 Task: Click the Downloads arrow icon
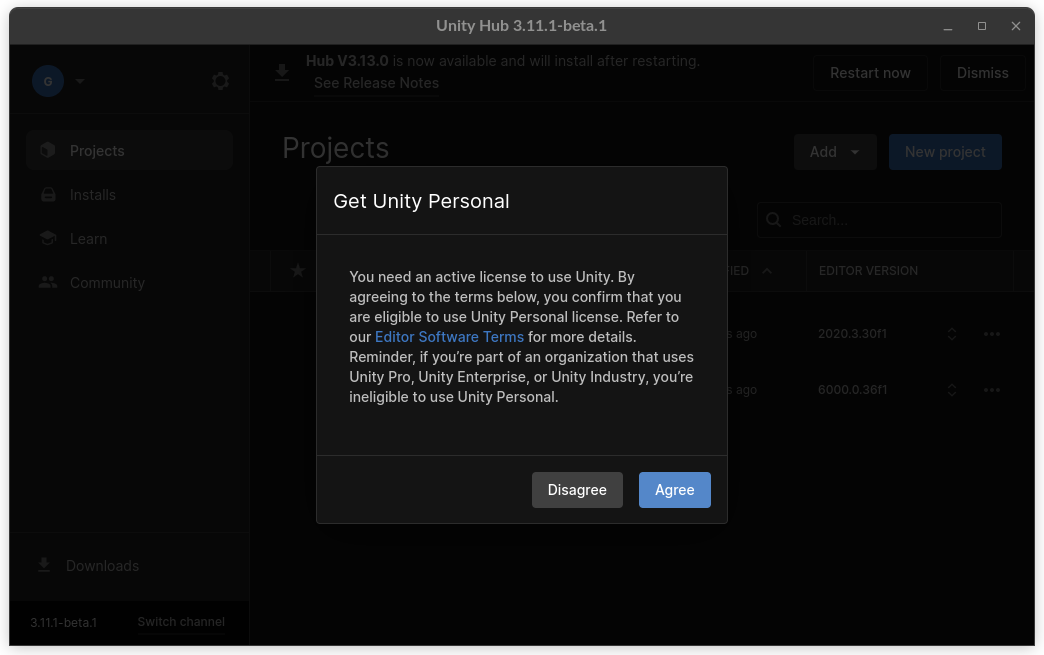[44, 565]
